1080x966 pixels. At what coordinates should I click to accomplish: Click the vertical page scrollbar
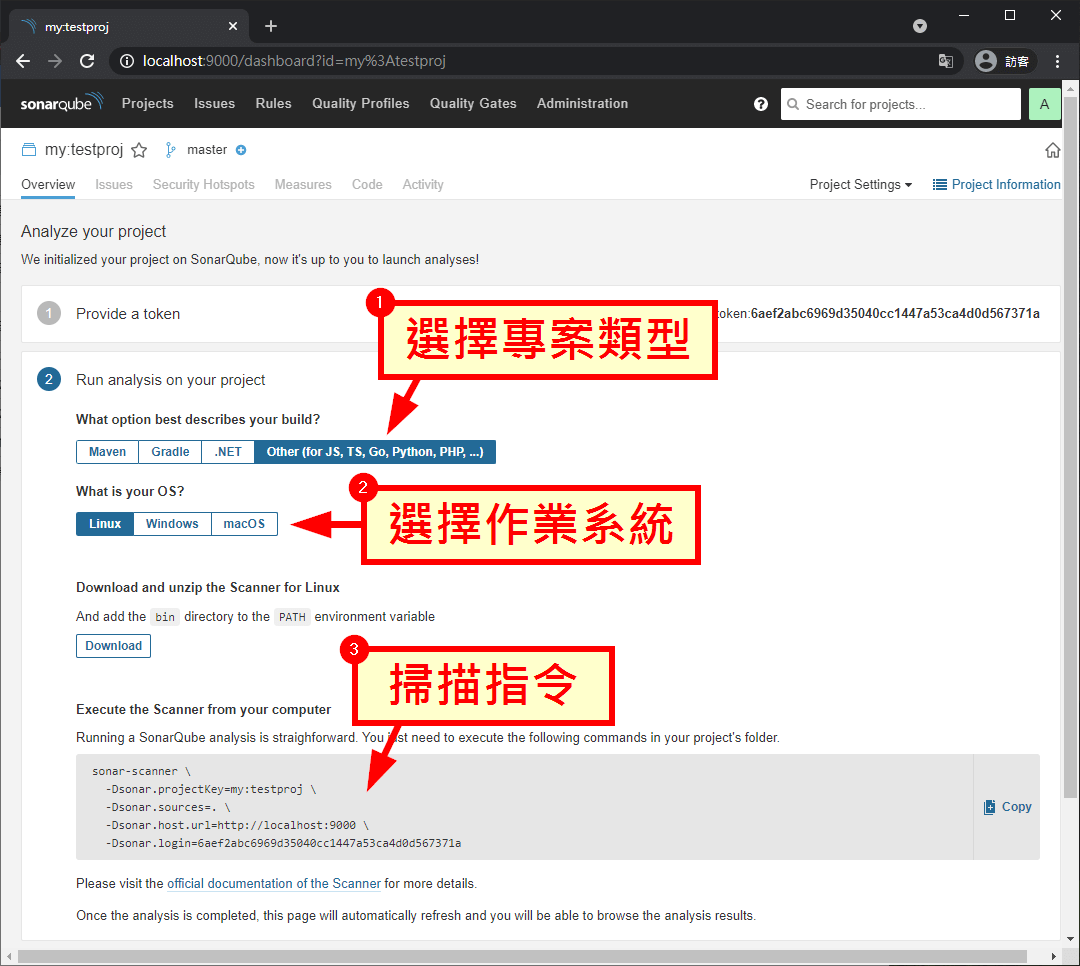point(1070,448)
